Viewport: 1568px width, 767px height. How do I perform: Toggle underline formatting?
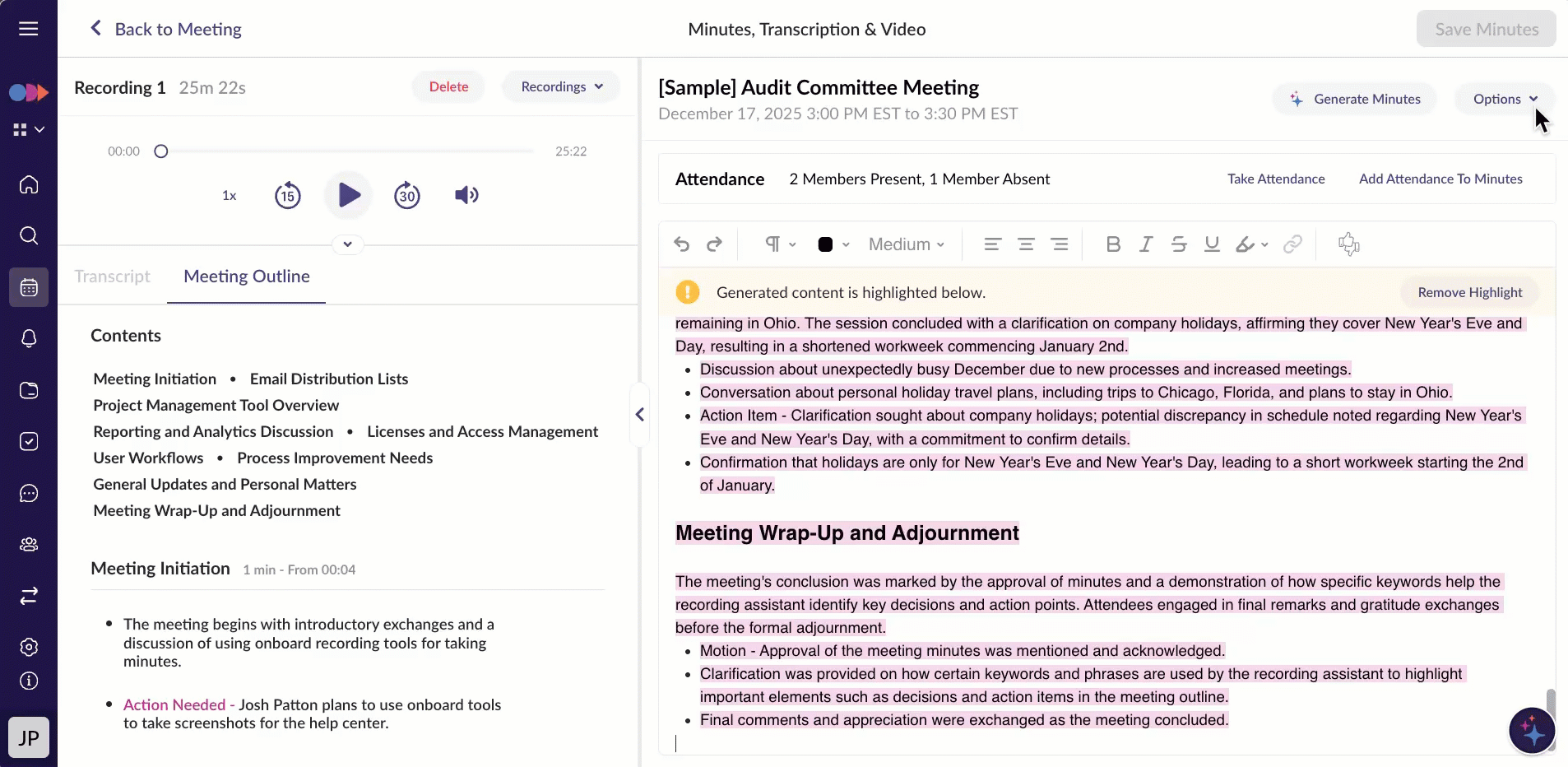(1212, 244)
